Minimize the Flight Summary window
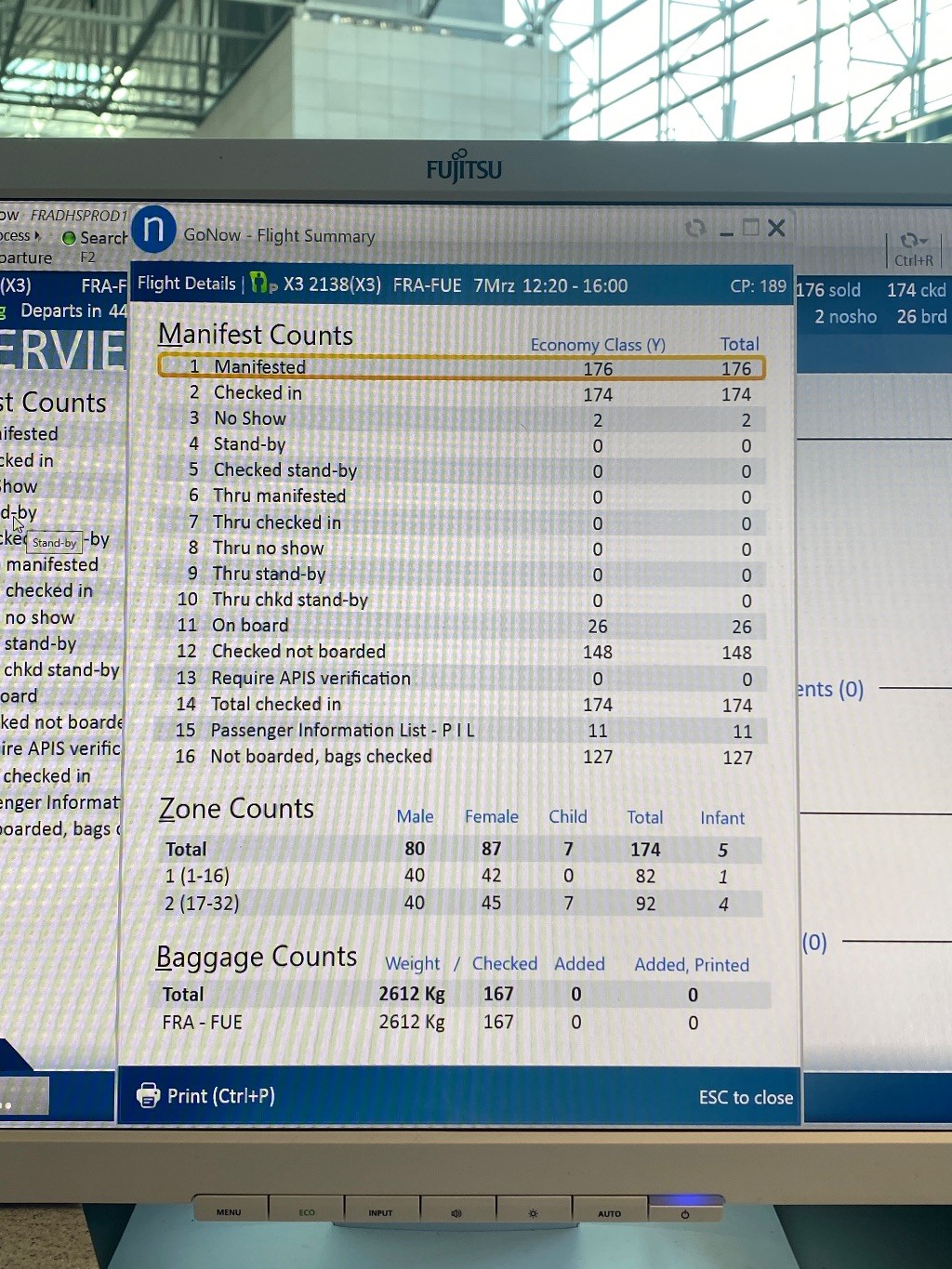This screenshot has width=952, height=1269. pos(726,231)
